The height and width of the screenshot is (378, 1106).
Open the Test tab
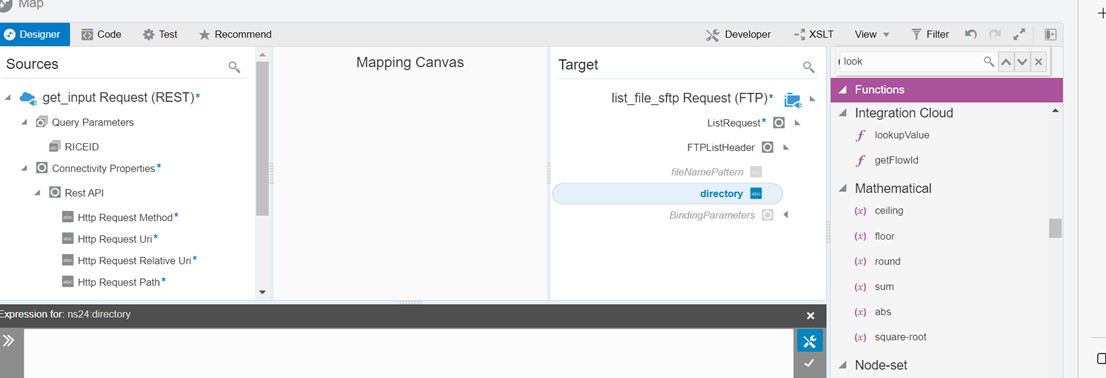[x=160, y=34]
